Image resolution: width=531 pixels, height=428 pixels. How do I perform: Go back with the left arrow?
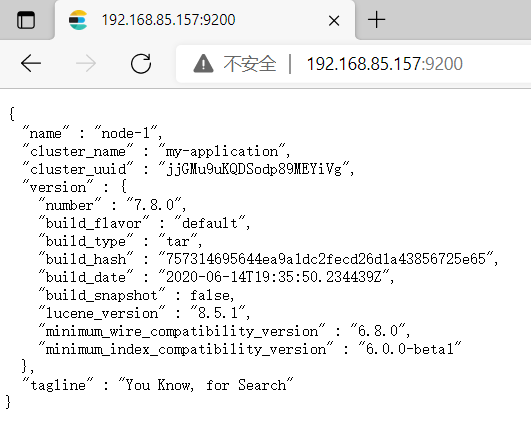pos(31,63)
